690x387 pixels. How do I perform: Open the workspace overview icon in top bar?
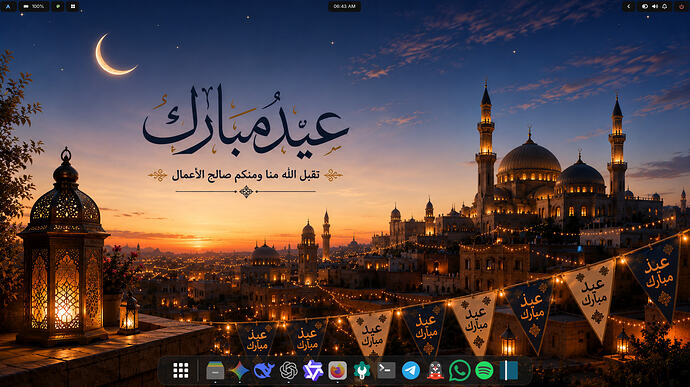point(73,7)
